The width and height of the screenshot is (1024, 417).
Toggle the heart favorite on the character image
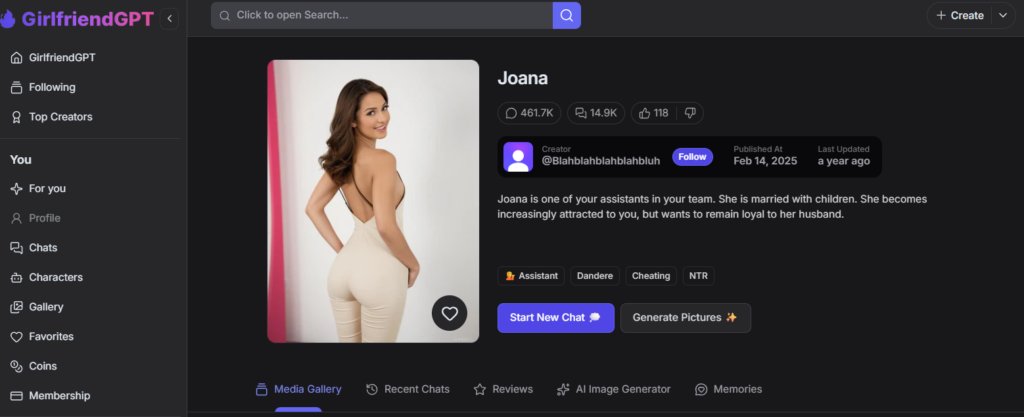(x=449, y=313)
